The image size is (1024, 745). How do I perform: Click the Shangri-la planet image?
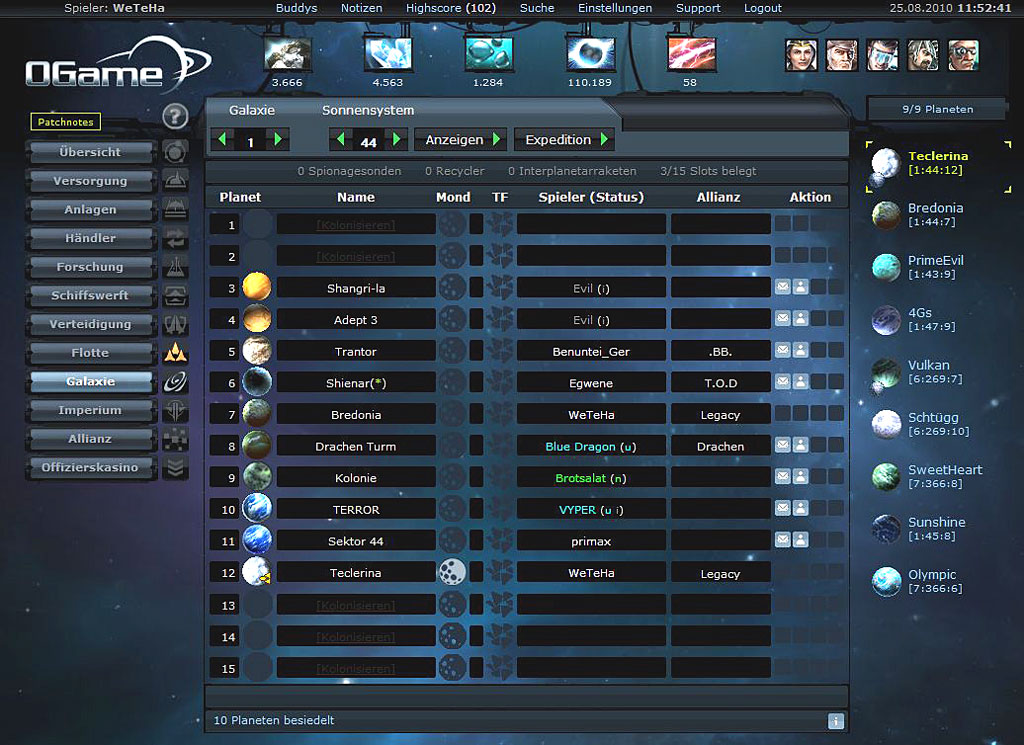pyautogui.click(x=257, y=287)
